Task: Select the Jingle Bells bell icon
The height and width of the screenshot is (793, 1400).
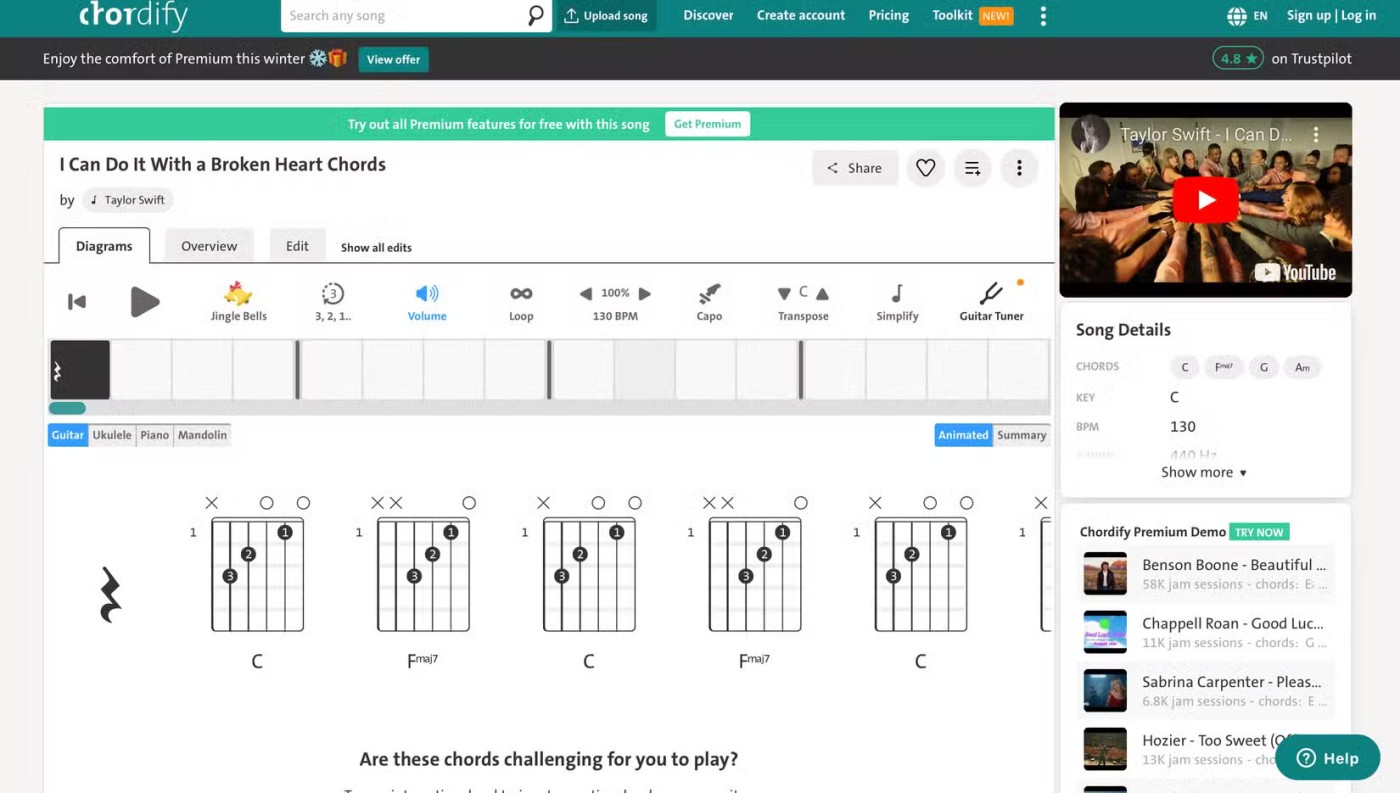Action: pyautogui.click(x=238, y=294)
